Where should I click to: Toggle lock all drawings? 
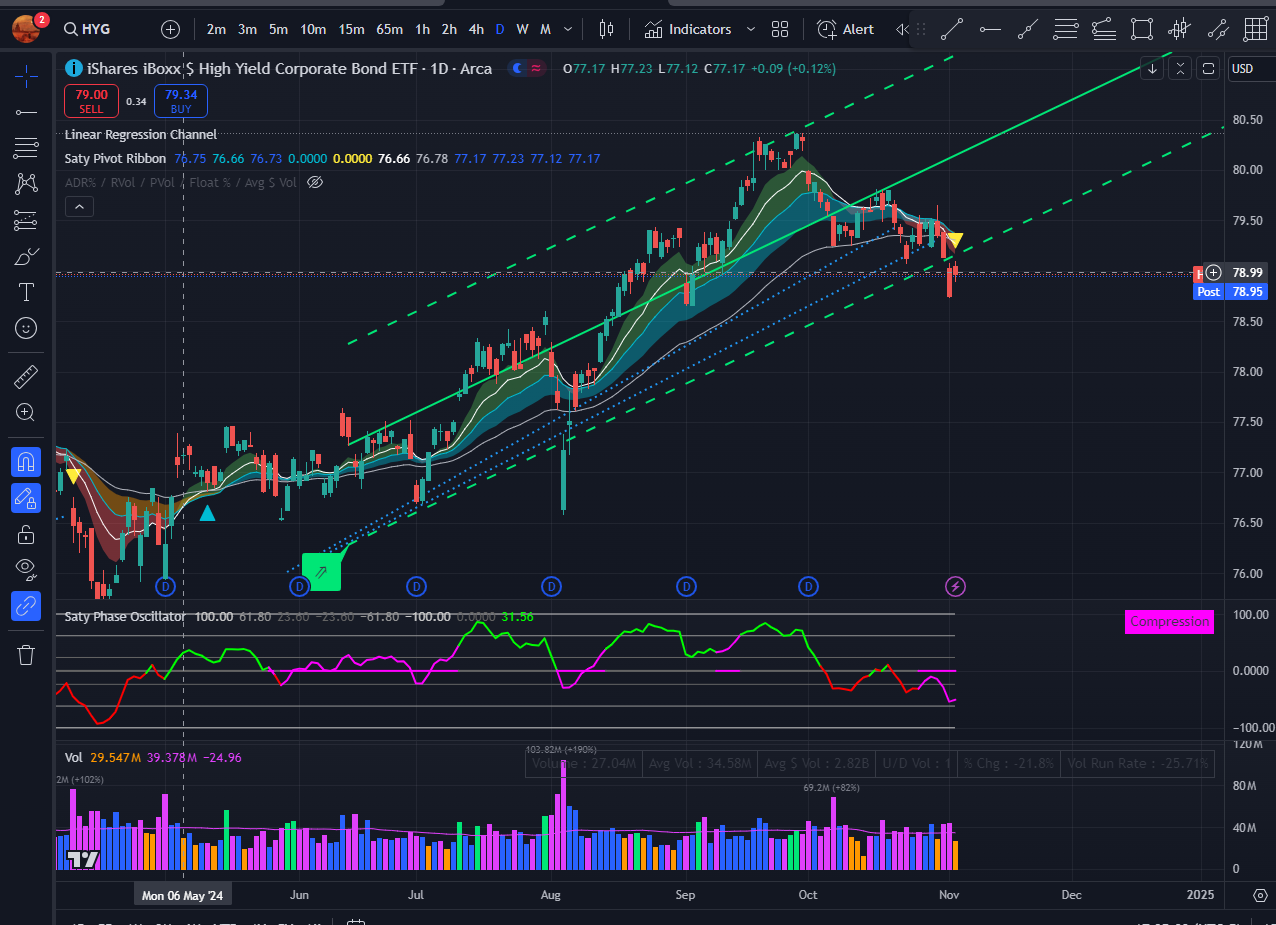coord(26,534)
